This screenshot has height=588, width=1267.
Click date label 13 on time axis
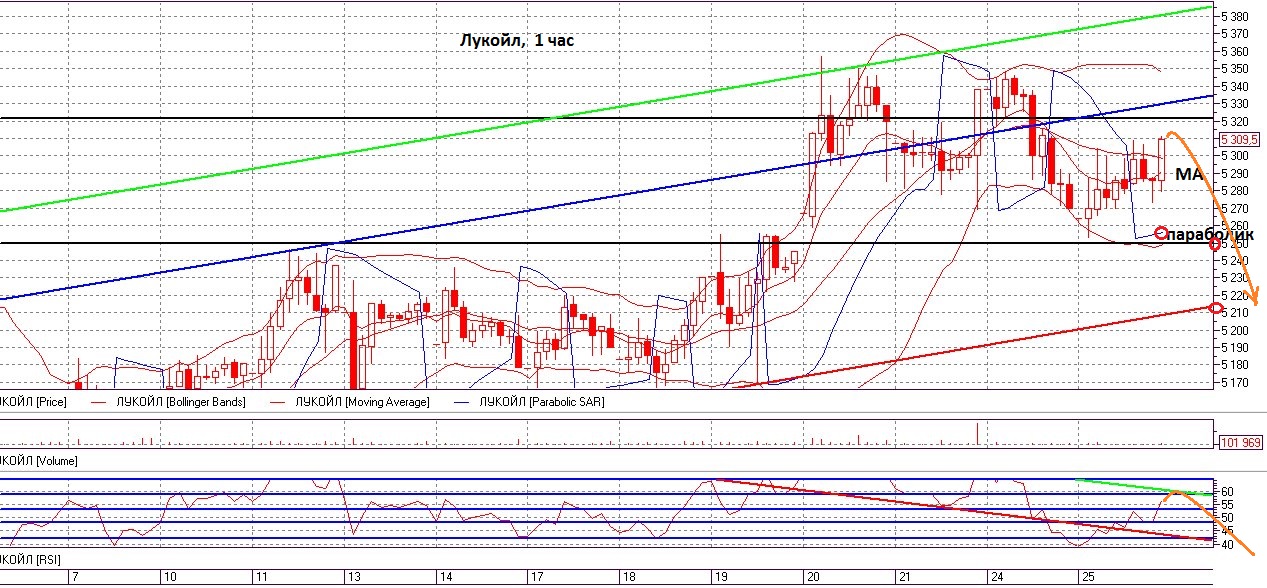point(353,578)
